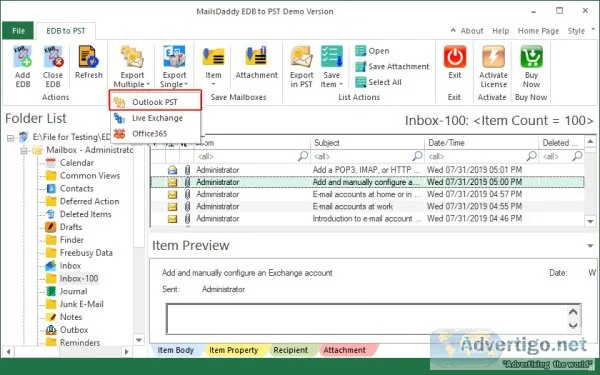
Task: Open the File tab
Action: click(x=18, y=31)
